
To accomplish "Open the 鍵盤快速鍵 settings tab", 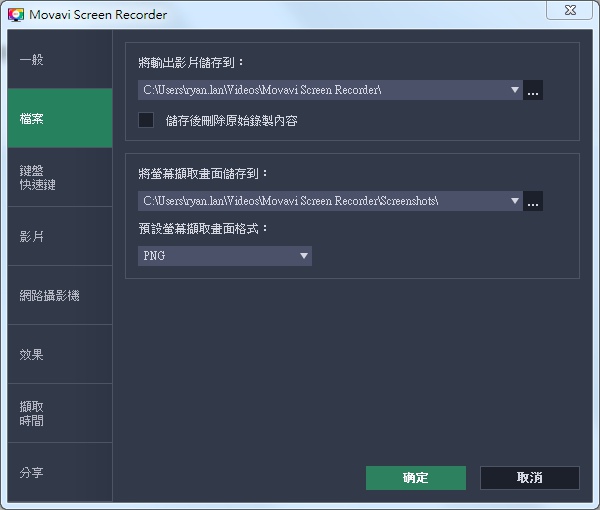I will click(x=60, y=178).
